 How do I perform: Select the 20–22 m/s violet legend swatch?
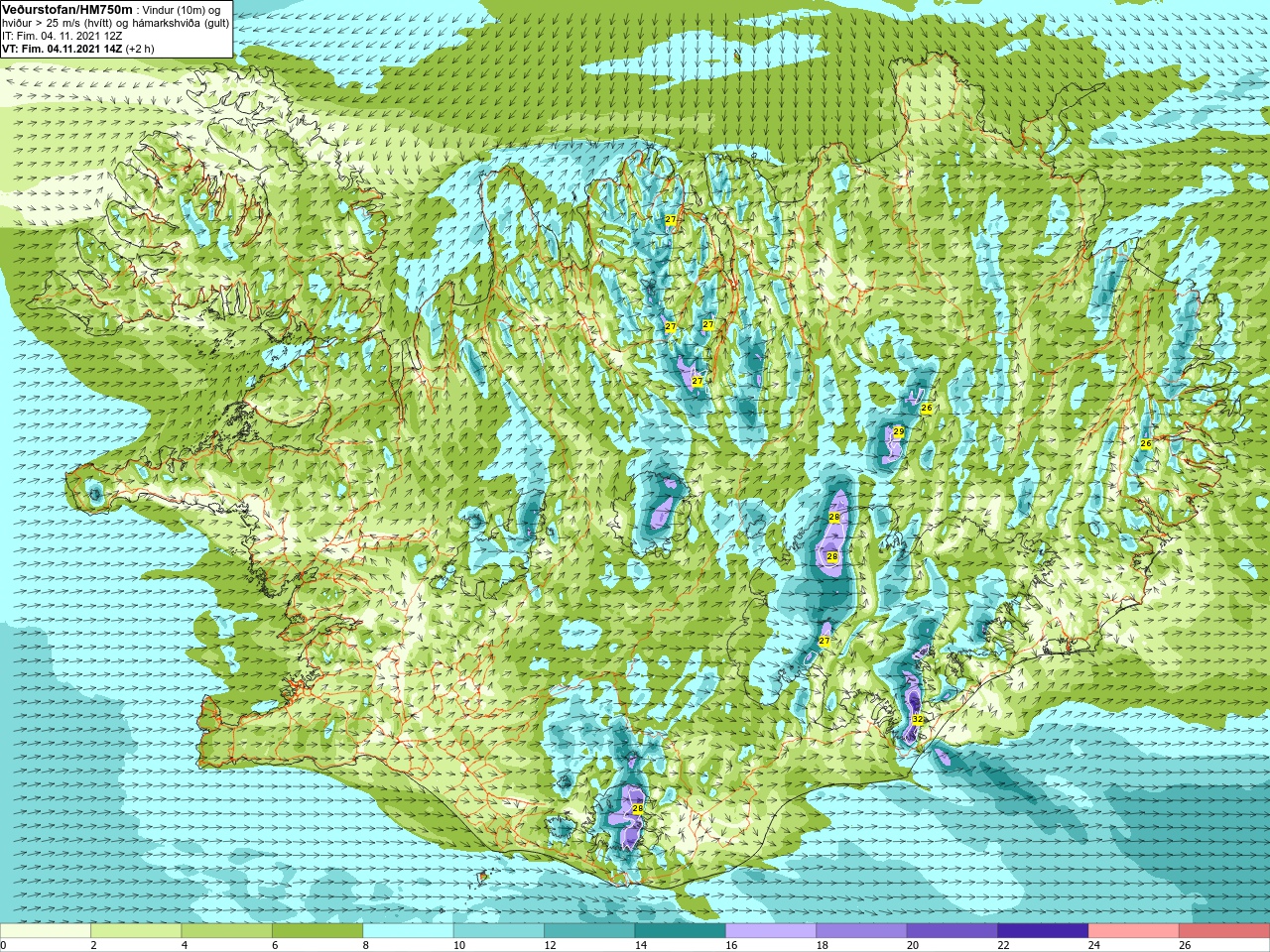pyautogui.click(x=952, y=930)
